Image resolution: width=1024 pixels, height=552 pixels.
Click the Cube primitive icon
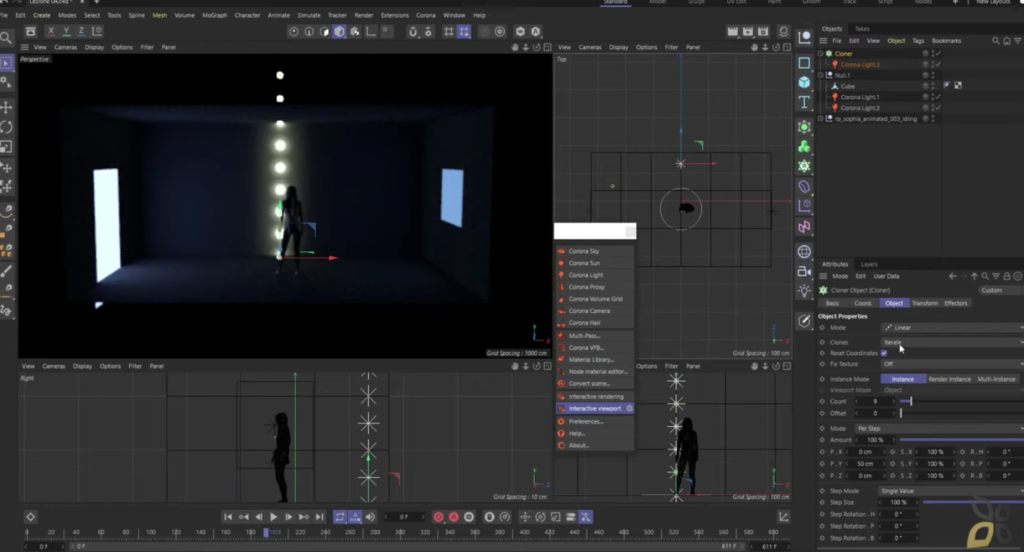805,82
